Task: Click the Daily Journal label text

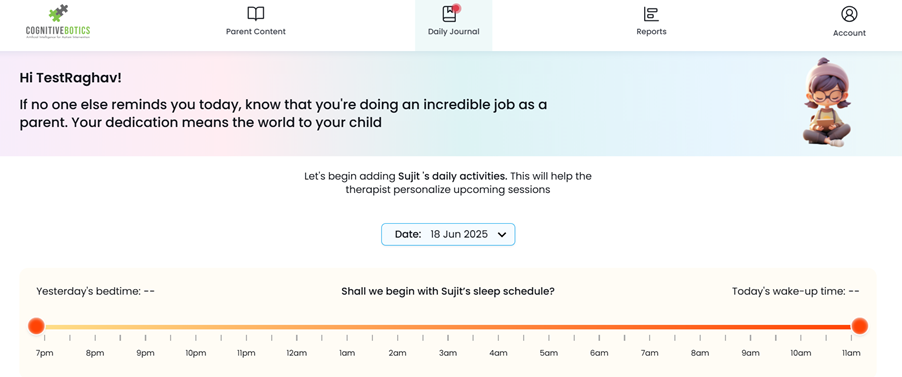Action: (x=453, y=32)
